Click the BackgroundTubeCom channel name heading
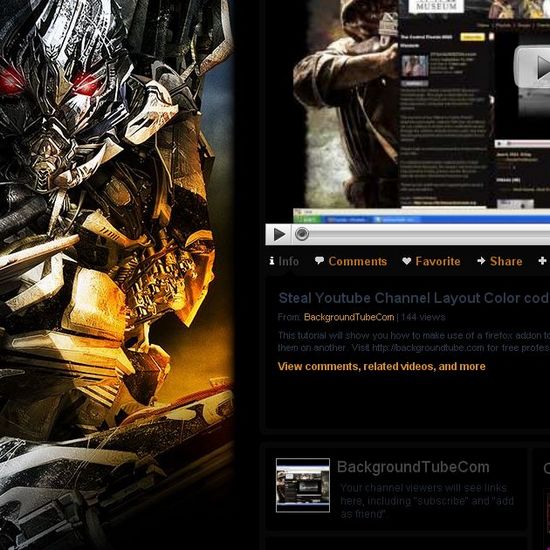 (413, 467)
